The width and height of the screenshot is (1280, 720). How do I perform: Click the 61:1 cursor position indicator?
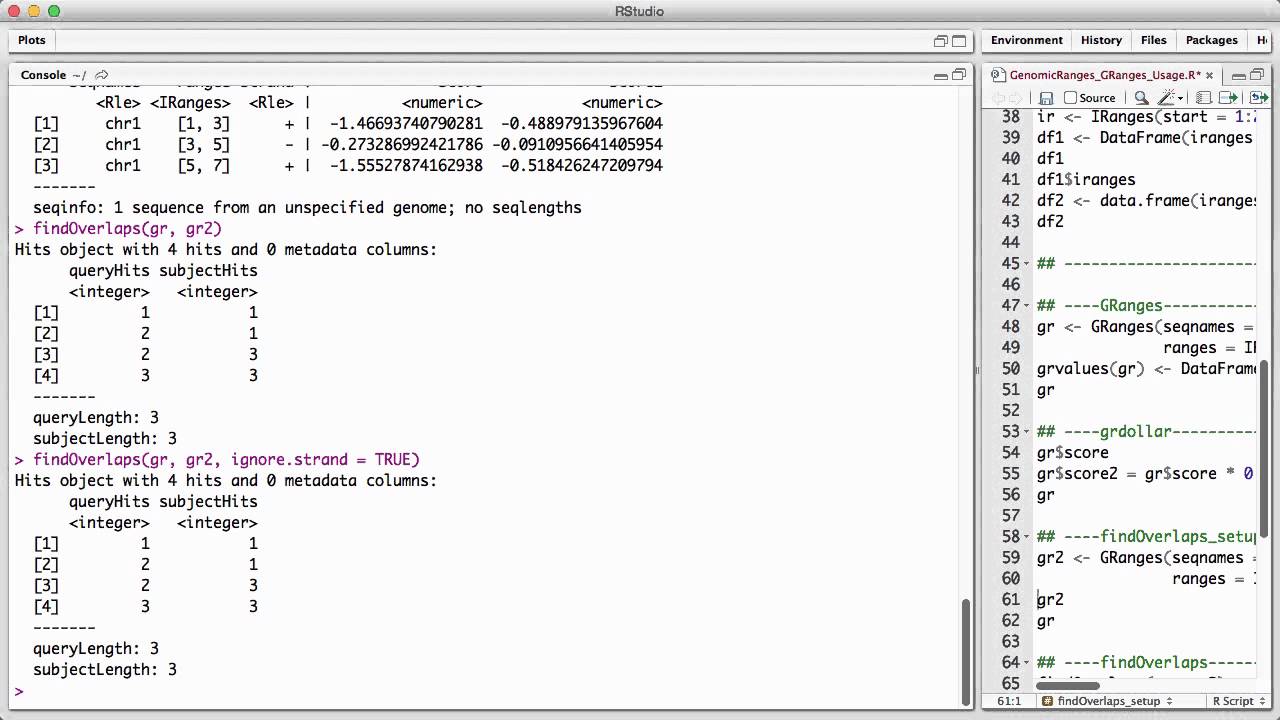click(1008, 701)
